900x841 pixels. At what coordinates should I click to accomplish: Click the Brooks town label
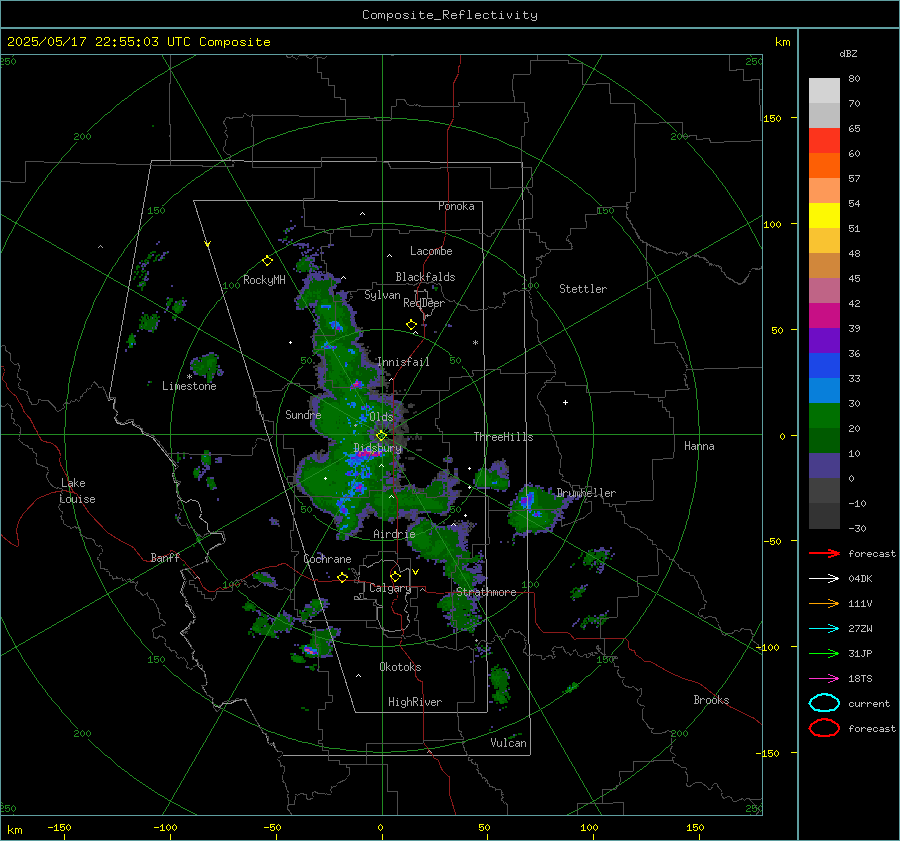[711, 700]
